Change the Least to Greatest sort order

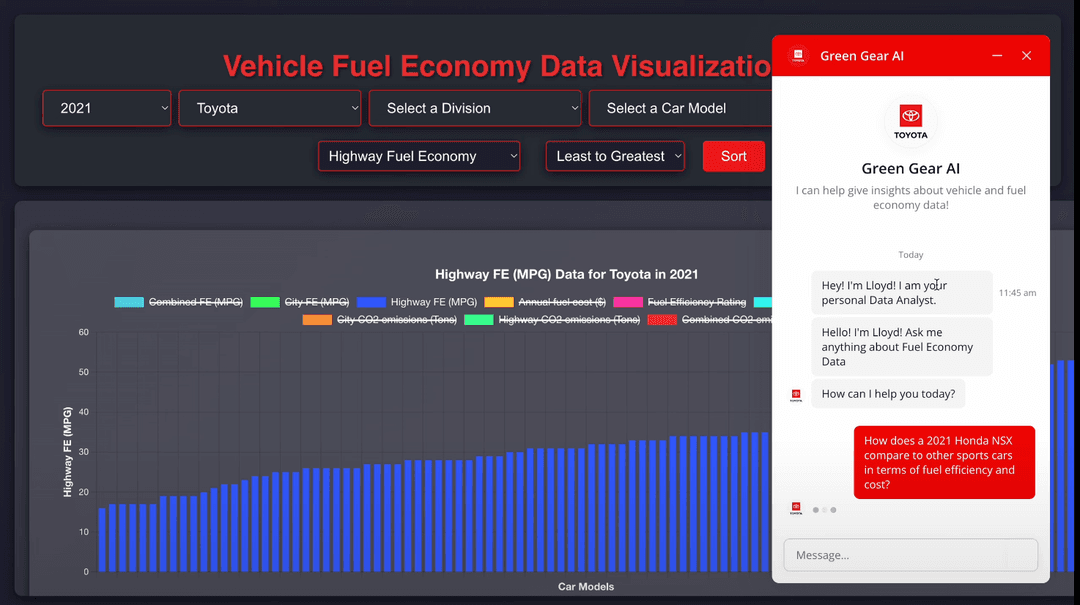click(615, 156)
